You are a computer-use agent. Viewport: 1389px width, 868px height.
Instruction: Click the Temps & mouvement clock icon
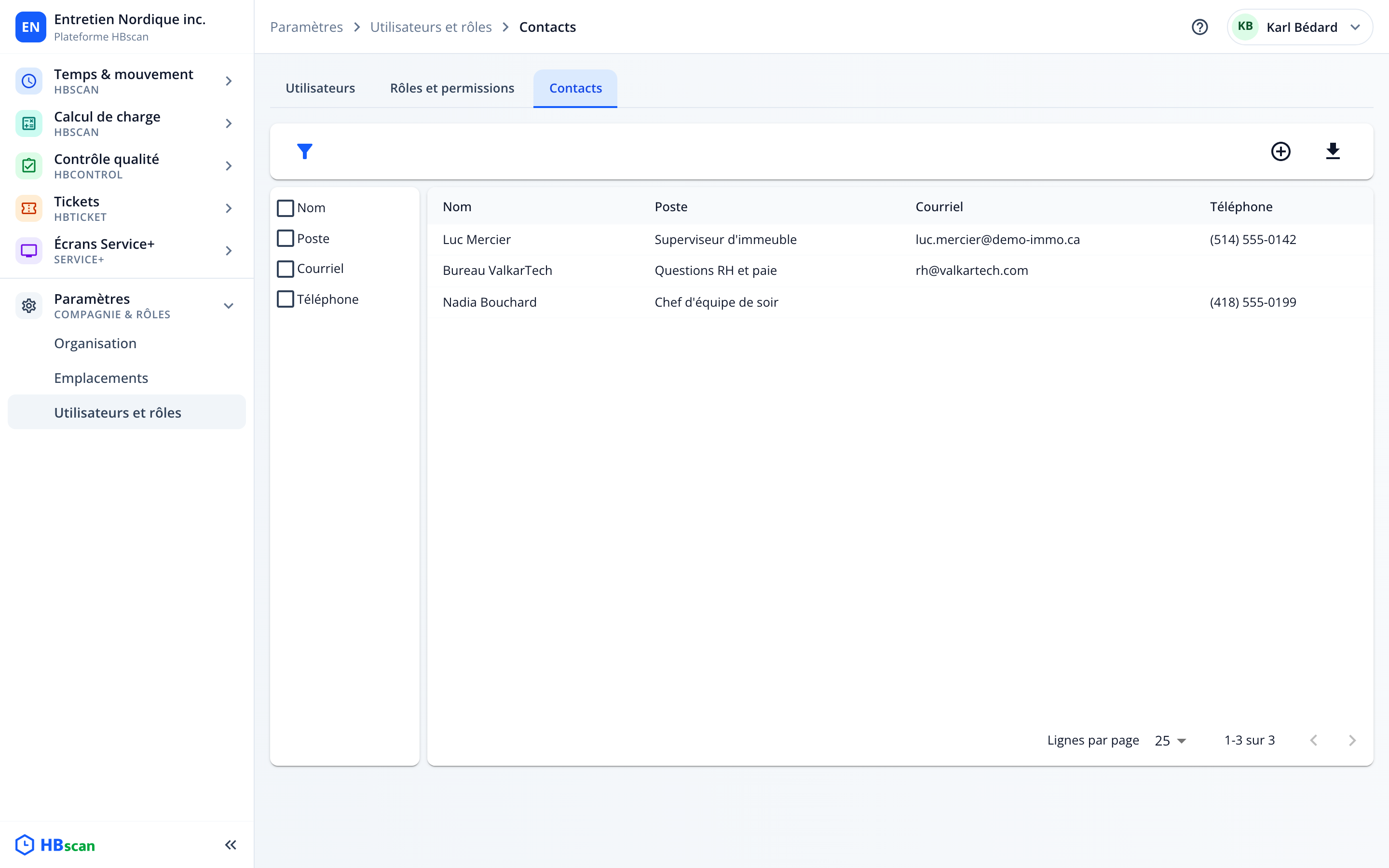[29, 81]
